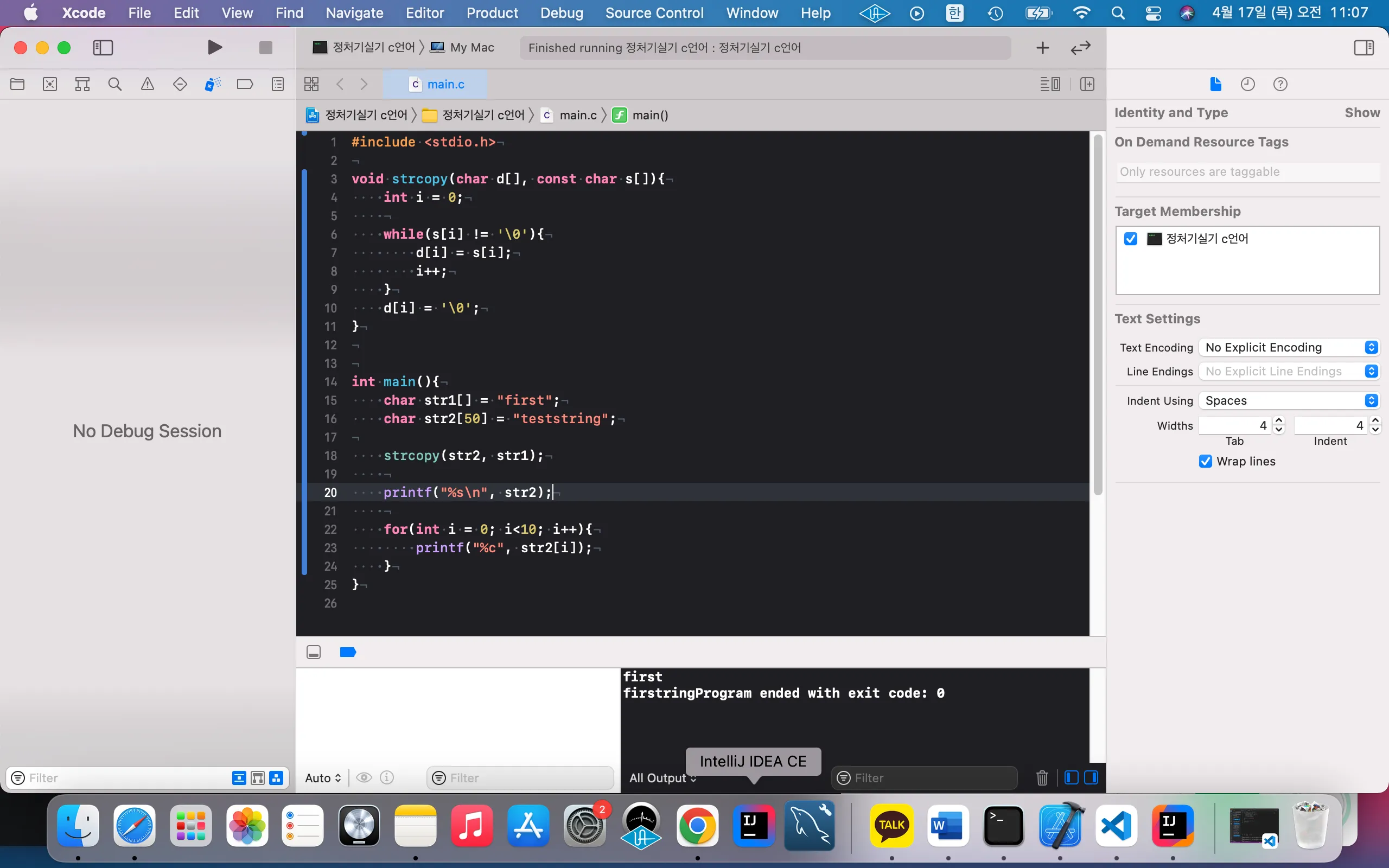This screenshot has height=868, width=1389.
Task: Select the My Mac run destination
Action: click(x=463, y=47)
